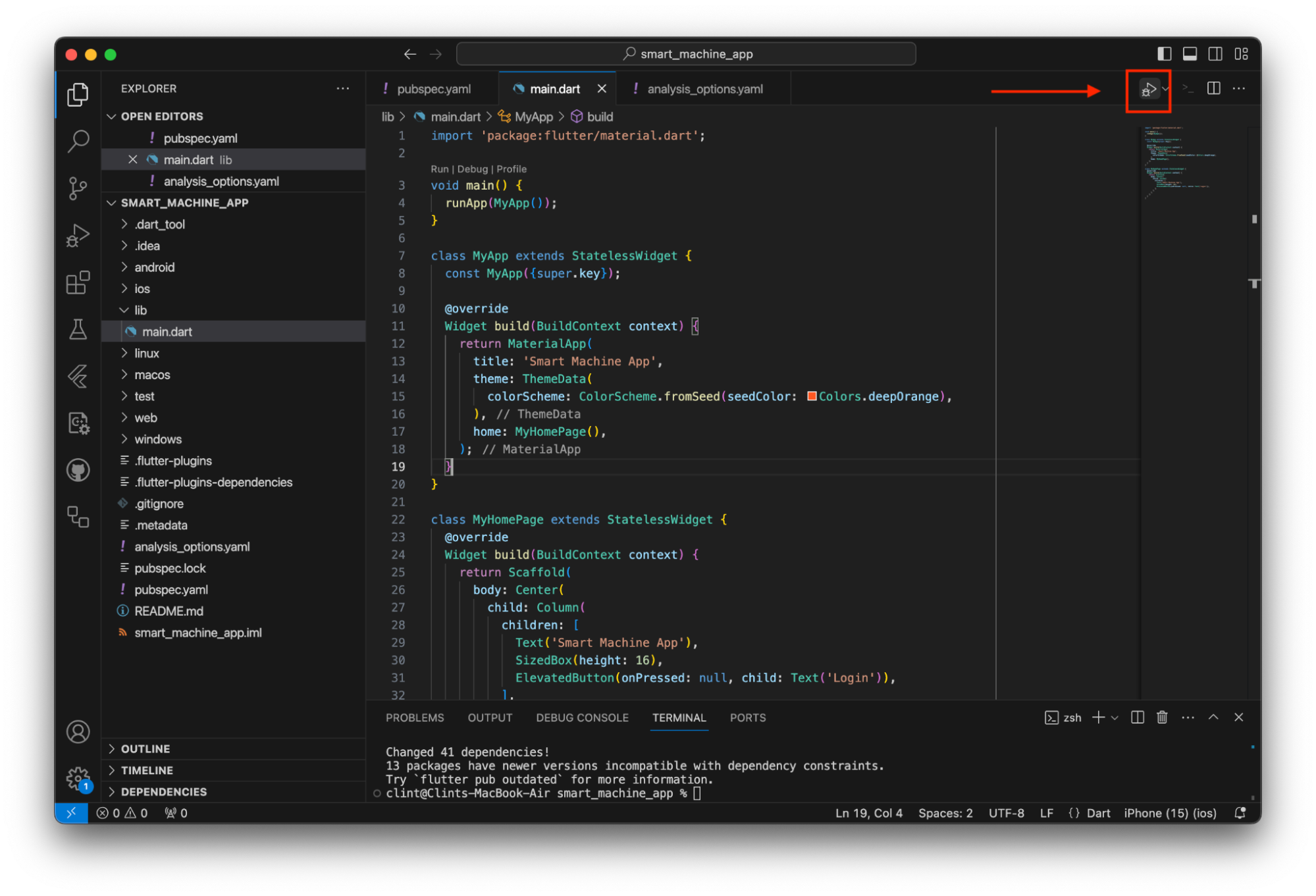
Task: Open the terminal launch profile dropdown
Action: pos(1115,717)
